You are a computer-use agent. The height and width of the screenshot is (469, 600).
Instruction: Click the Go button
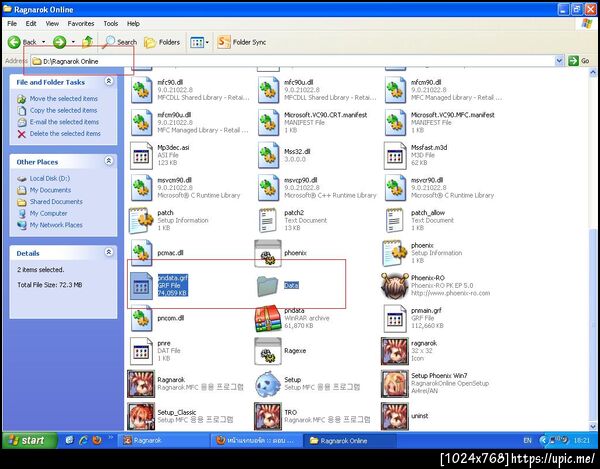(x=579, y=60)
